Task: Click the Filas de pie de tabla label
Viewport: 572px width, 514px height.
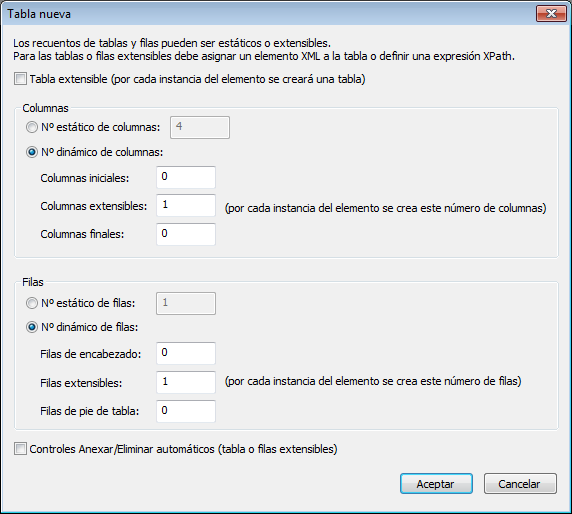Action: coord(90,411)
